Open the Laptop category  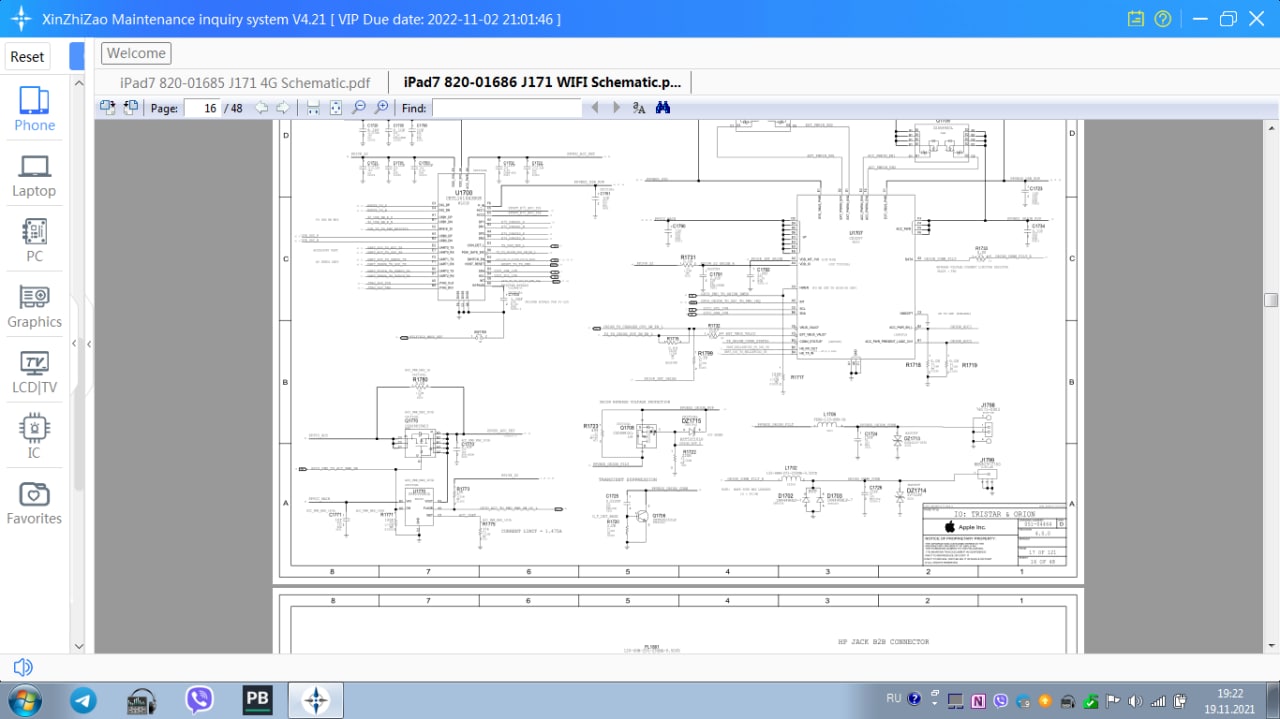pos(34,175)
